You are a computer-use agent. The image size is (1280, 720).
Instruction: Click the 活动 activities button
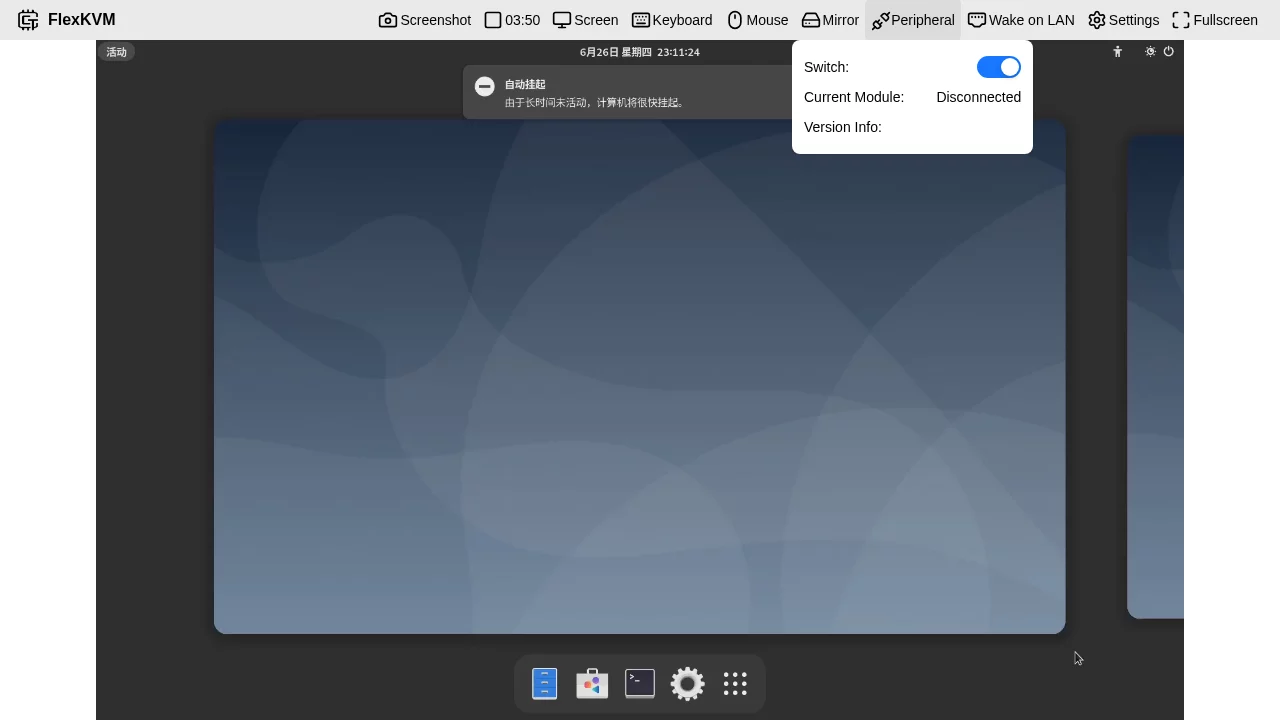[x=116, y=52]
